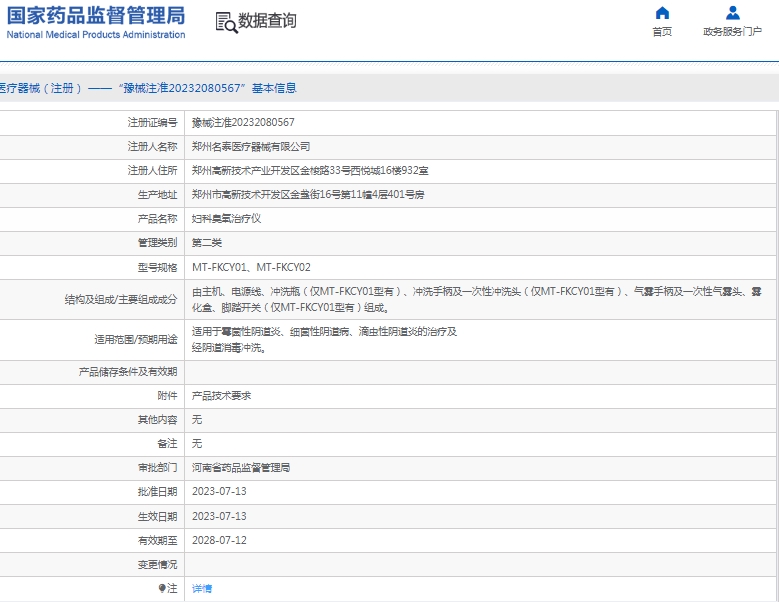Click the 注册人住所 row label
This screenshot has height=602, width=779.
pos(153,171)
